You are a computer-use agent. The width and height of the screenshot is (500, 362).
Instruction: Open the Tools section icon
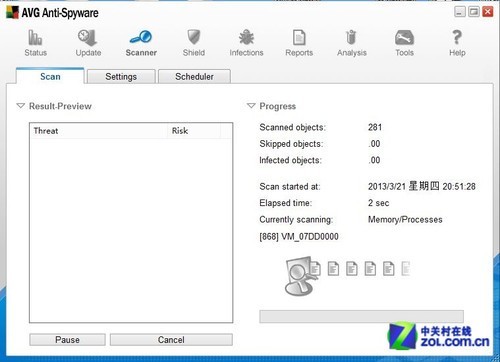404,37
